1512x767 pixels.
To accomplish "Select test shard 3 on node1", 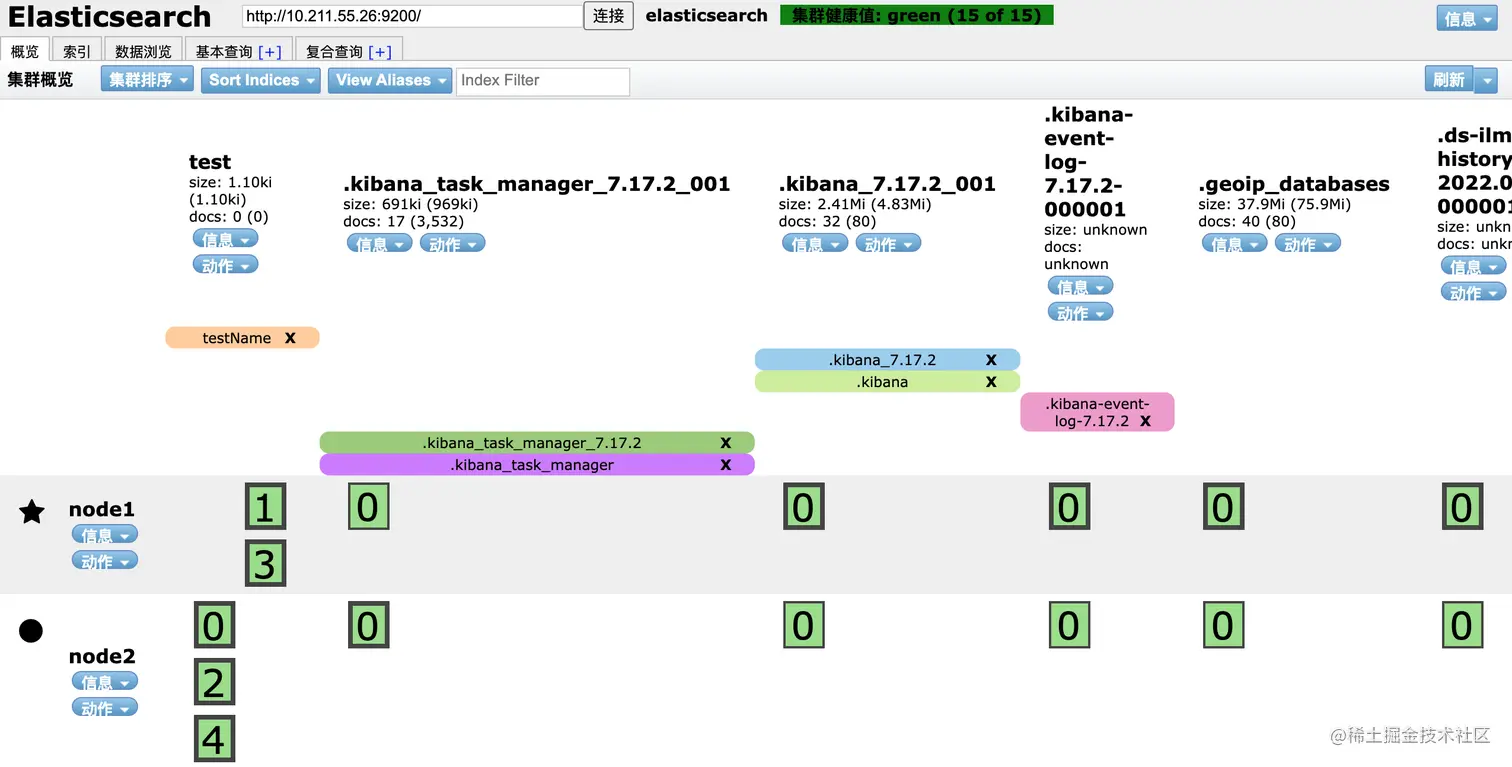I will [265, 563].
